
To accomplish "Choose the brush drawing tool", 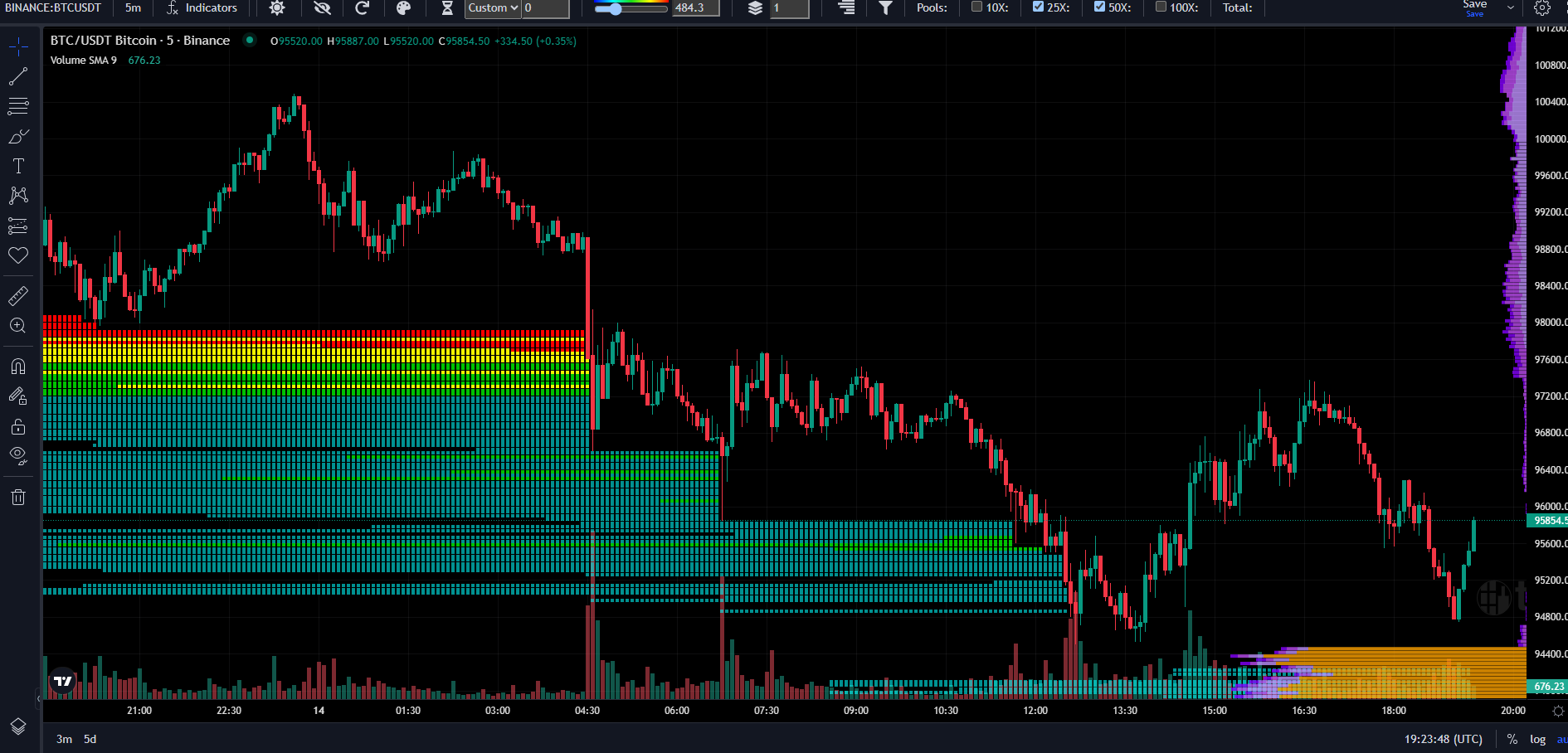I will point(18,136).
